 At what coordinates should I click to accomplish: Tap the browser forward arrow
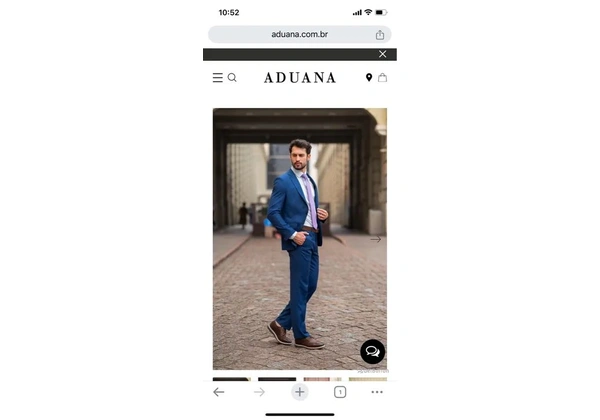coord(259,392)
